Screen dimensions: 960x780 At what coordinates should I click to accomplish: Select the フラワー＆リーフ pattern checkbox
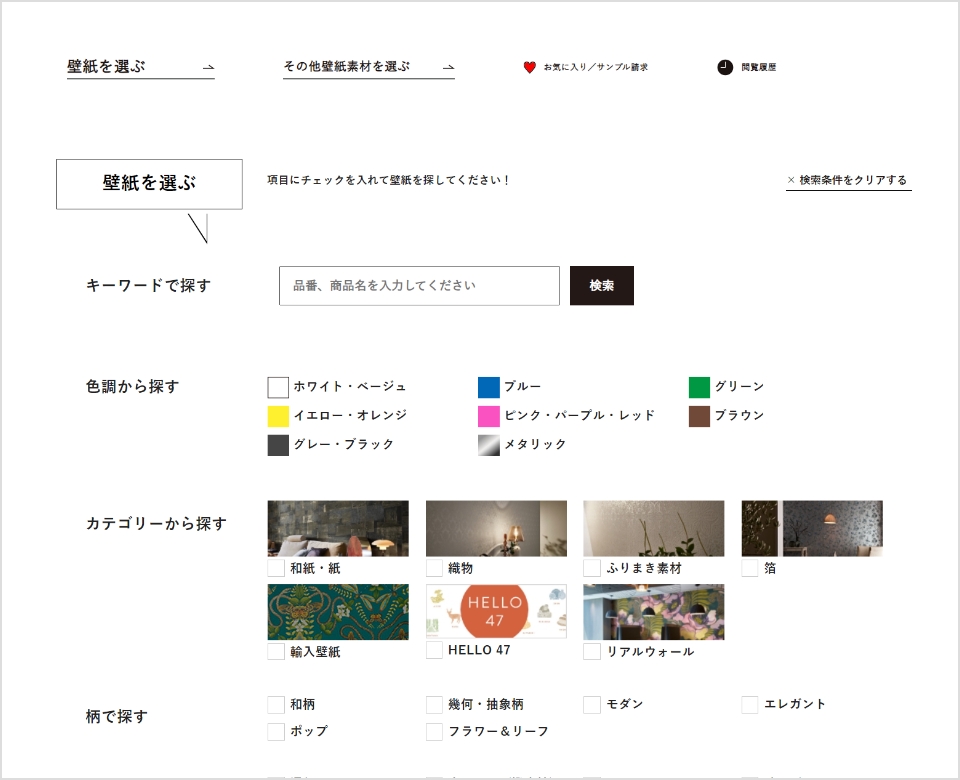coord(433,731)
